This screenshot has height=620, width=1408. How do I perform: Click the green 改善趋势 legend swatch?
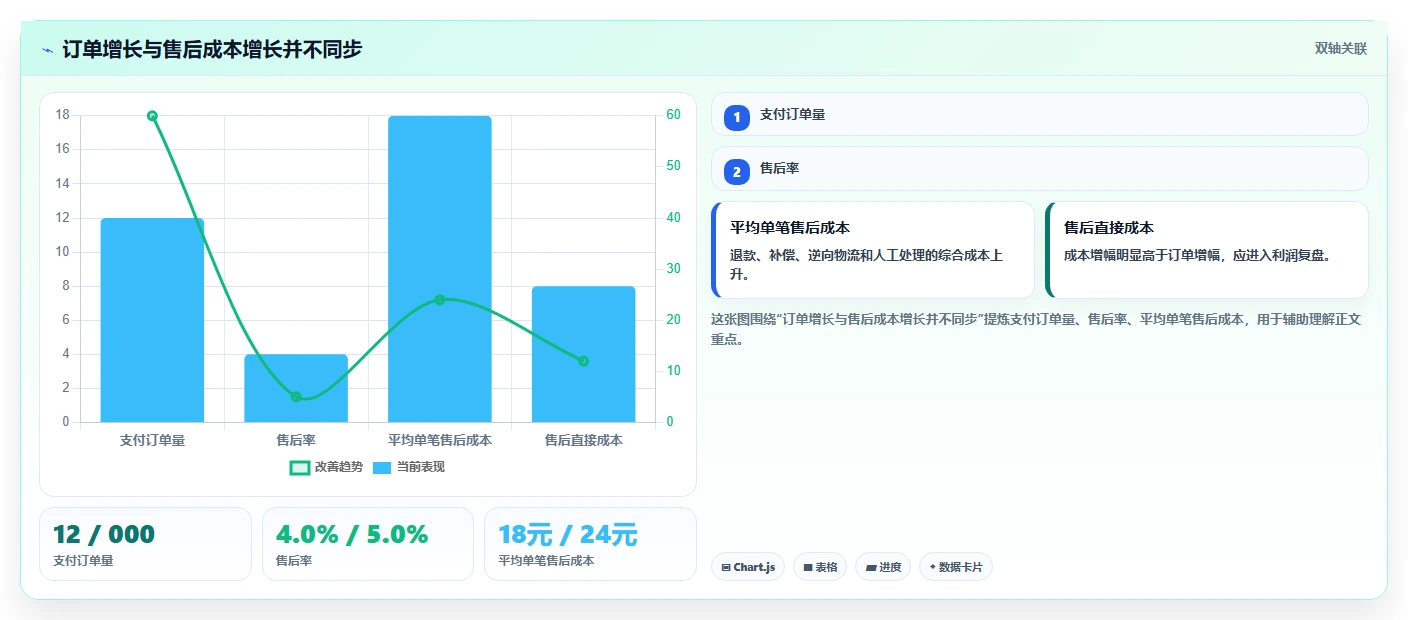pyautogui.click(x=299, y=467)
